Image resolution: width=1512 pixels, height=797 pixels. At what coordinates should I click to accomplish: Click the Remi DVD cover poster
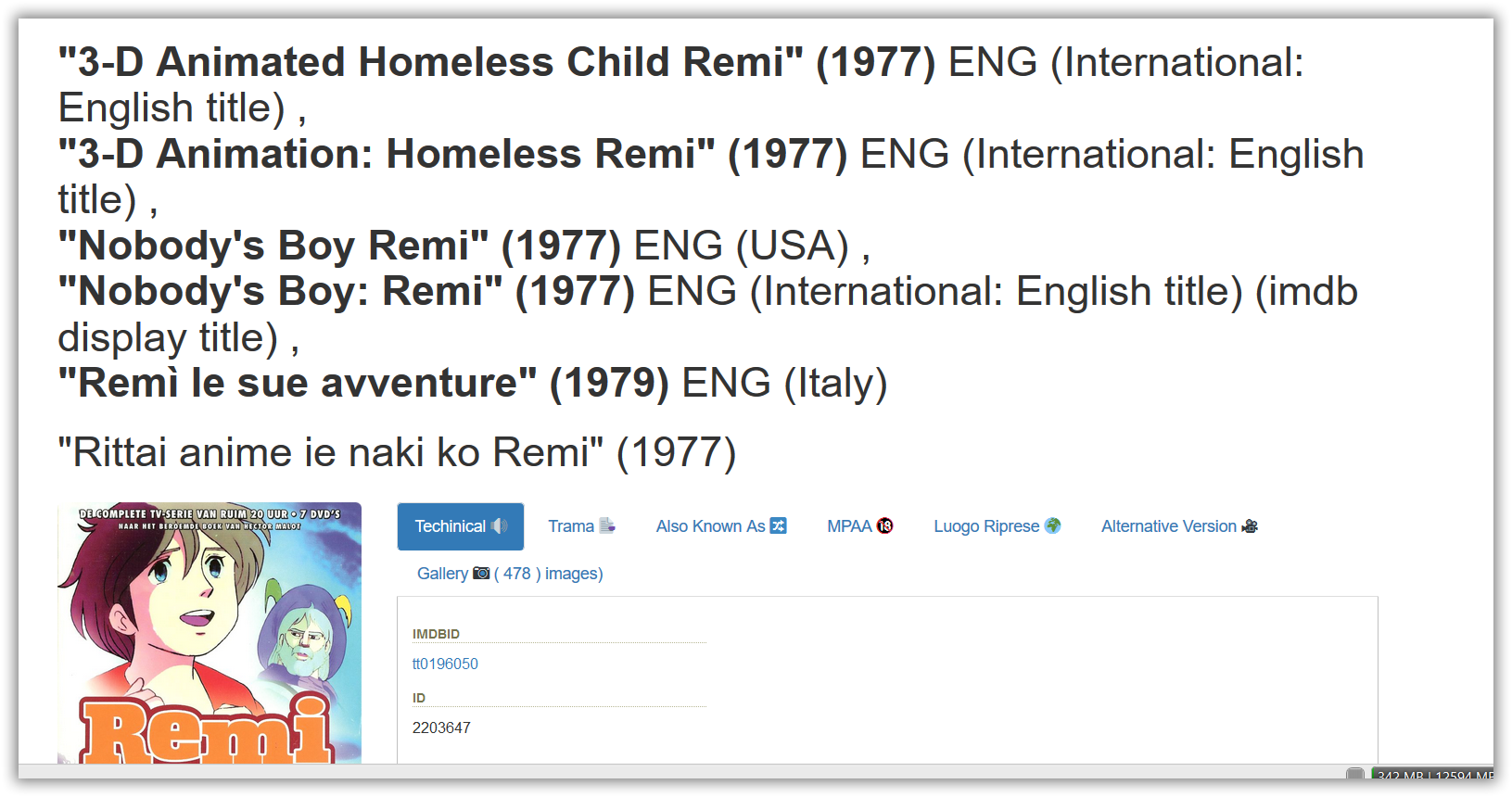[x=210, y=633]
